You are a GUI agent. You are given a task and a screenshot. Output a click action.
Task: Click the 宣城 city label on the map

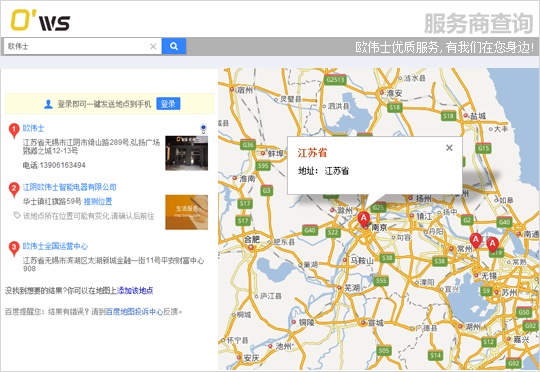[376, 323]
